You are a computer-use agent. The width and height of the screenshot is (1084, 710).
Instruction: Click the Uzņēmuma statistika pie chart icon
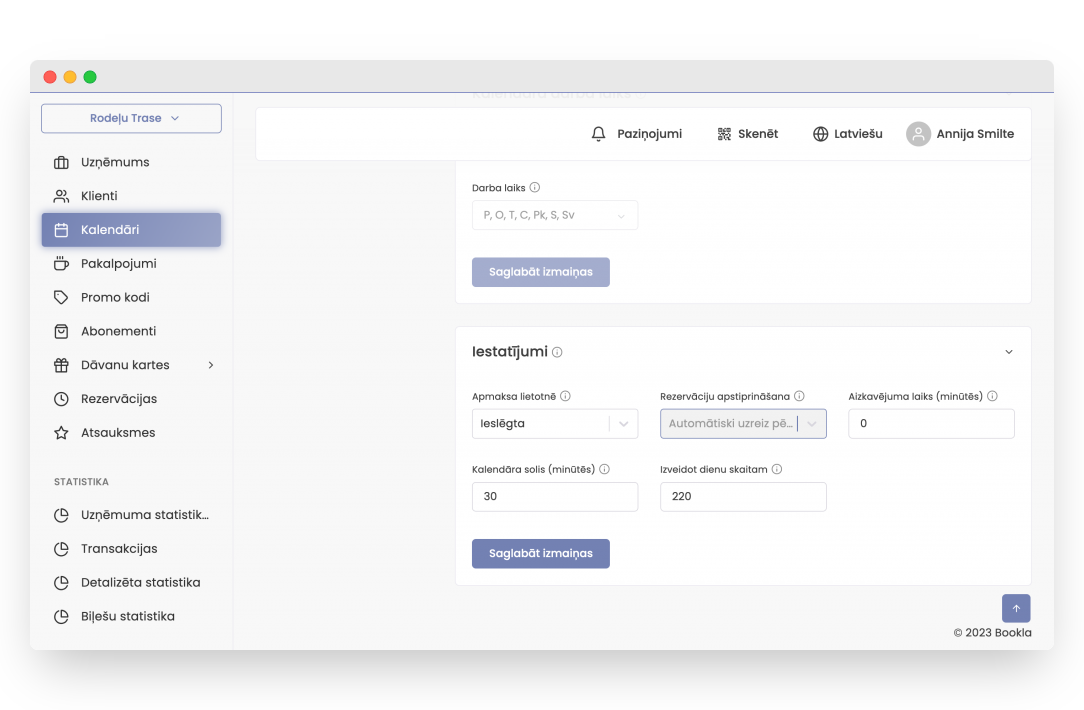point(62,514)
